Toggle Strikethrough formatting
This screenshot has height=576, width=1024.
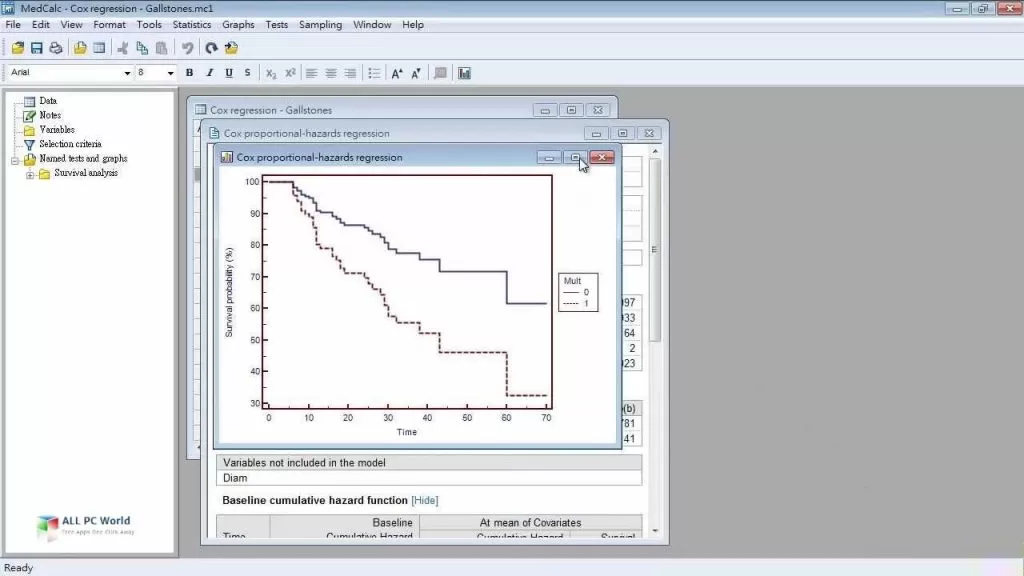(248, 73)
